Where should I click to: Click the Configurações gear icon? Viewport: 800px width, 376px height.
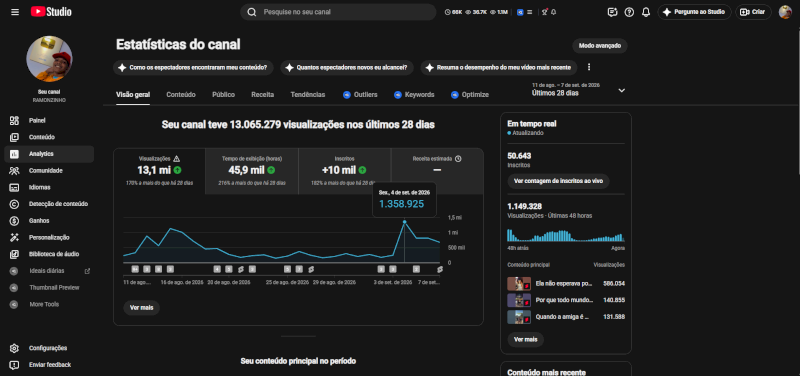(14, 348)
